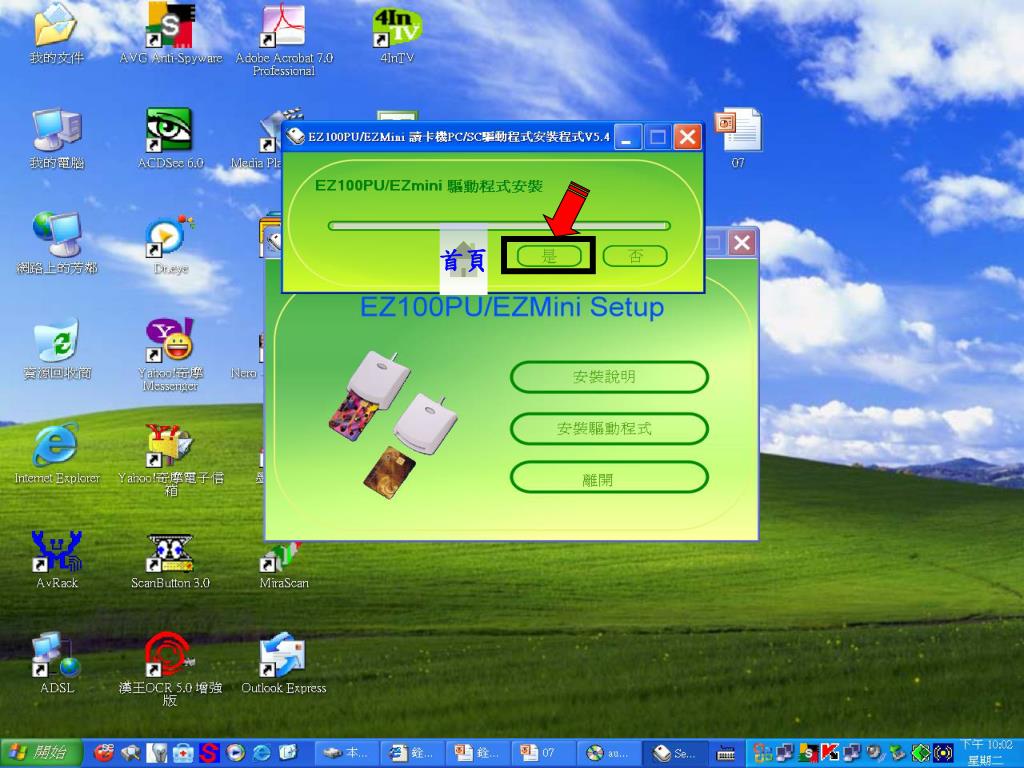Open the 我的文件 desktop folder
The height and width of the screenshot is (768, 1024).
56,34
